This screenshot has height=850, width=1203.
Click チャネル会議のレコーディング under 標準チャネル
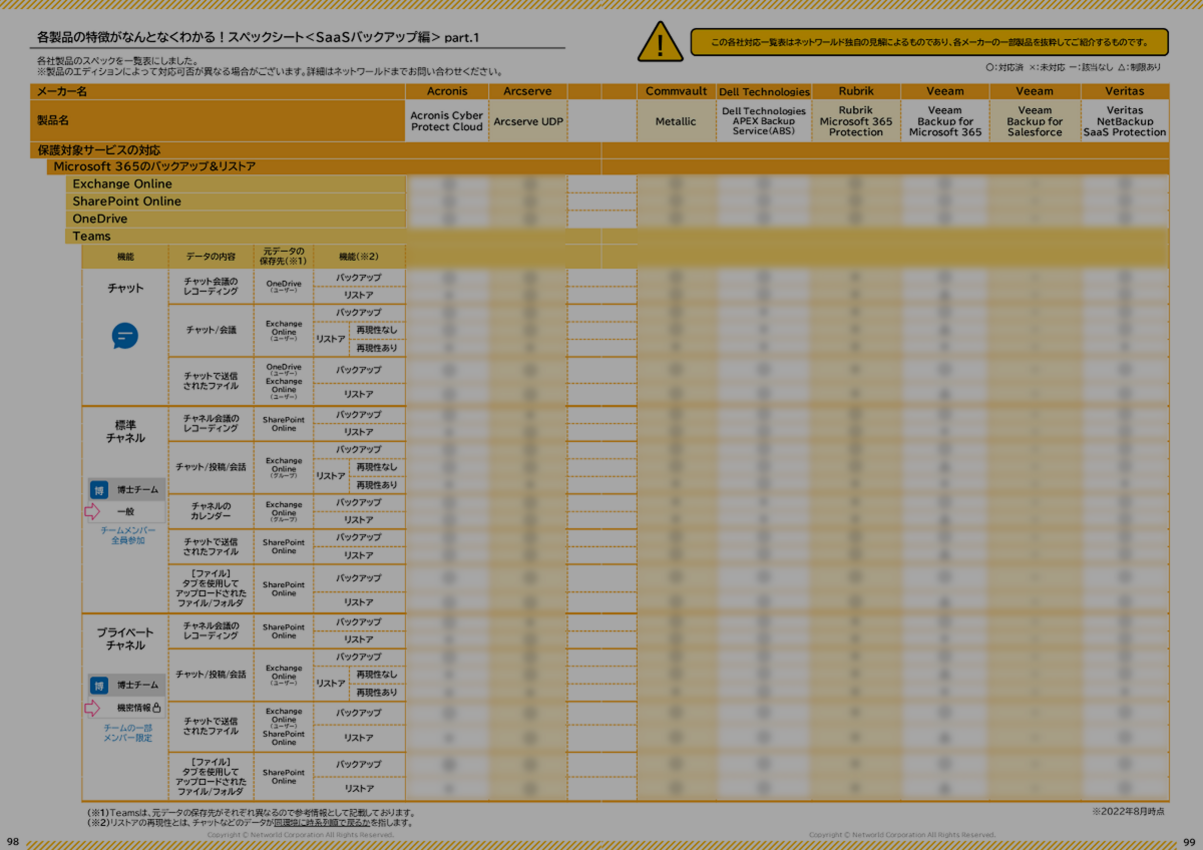click(211, 423)
